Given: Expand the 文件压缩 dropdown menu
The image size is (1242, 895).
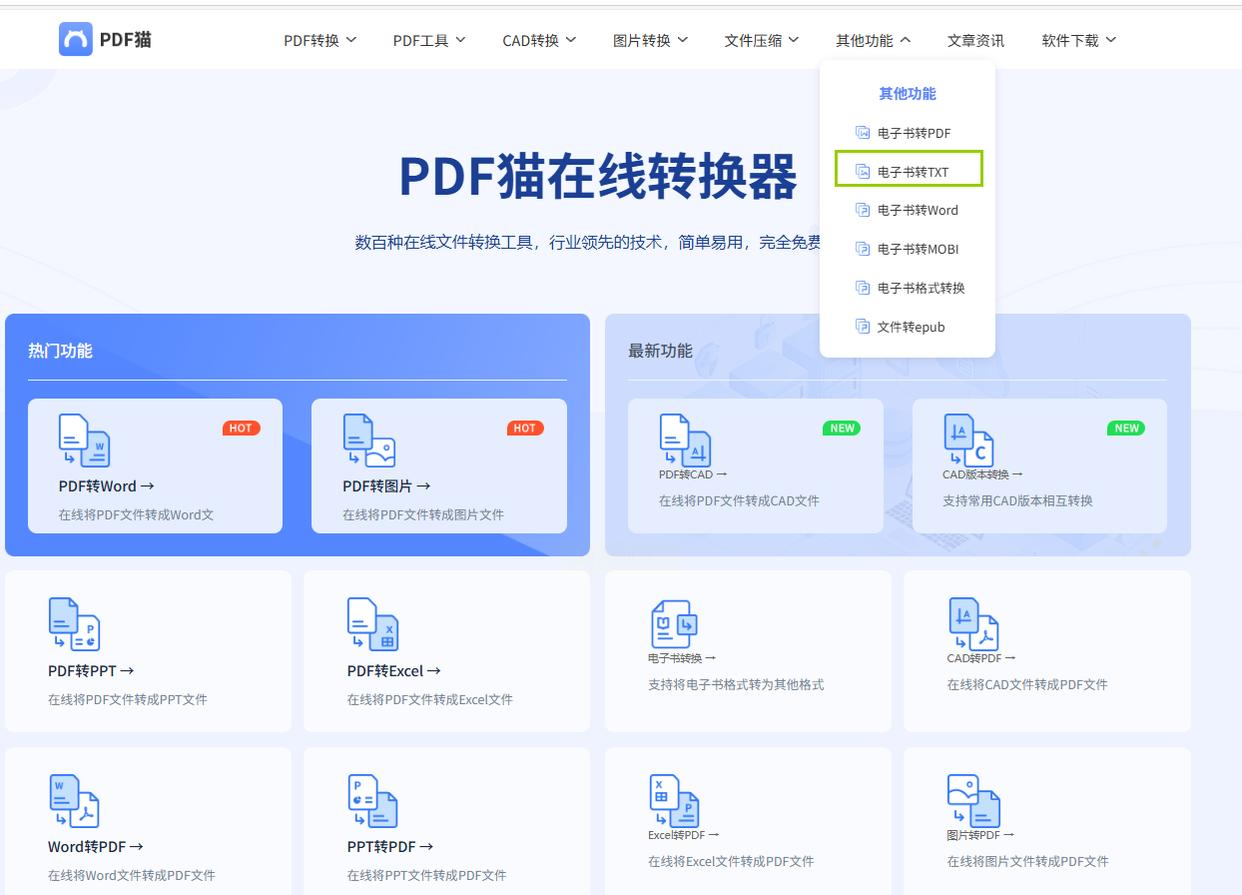Looking at the screenshot, I should click(761, 40).
